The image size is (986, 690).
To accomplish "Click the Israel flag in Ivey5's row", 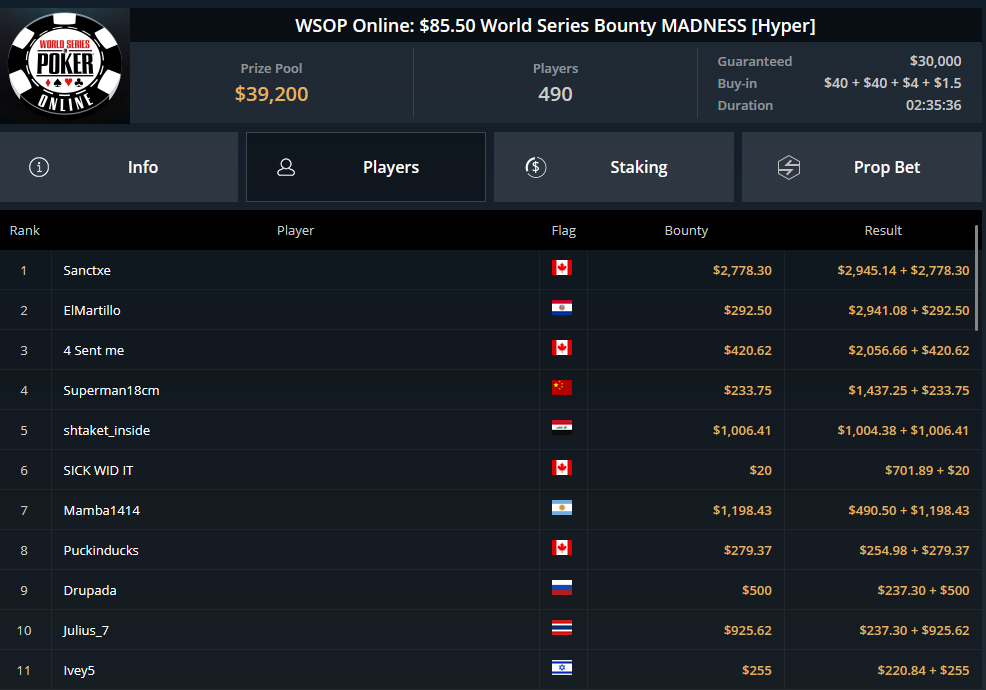I will pyautogui.click(x=562, y=668).
